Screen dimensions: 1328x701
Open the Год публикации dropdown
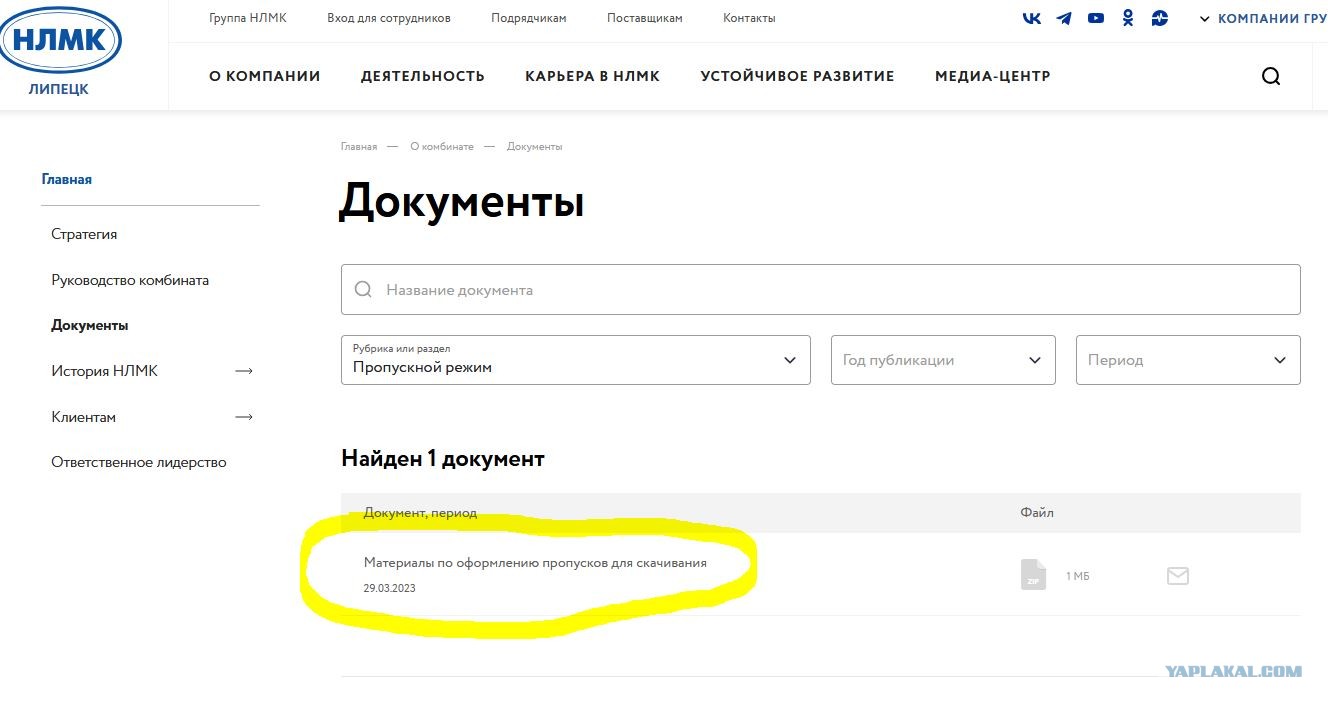943,360
